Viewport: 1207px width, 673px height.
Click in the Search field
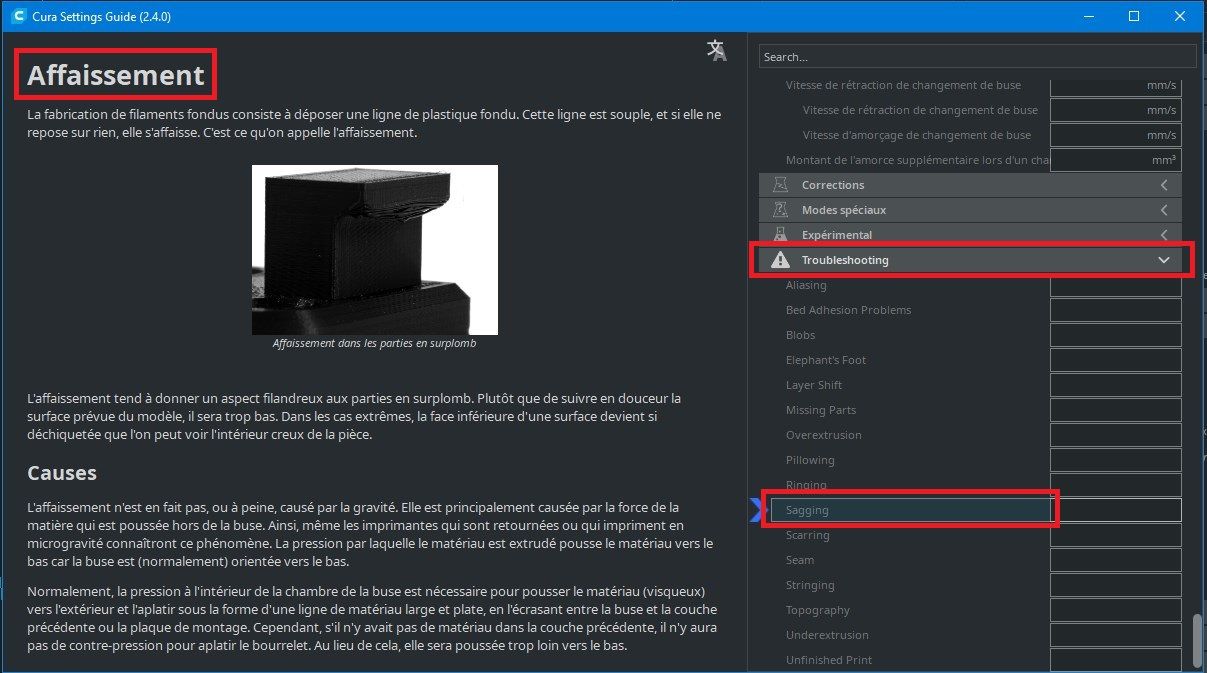[977, 57]
